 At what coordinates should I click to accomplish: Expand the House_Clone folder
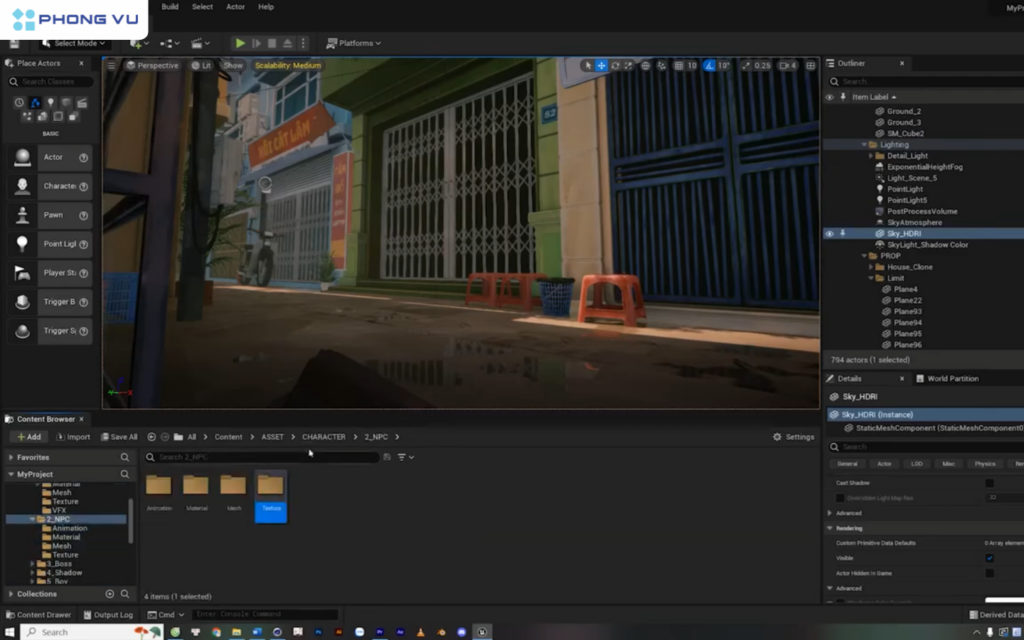click(871, 267)
